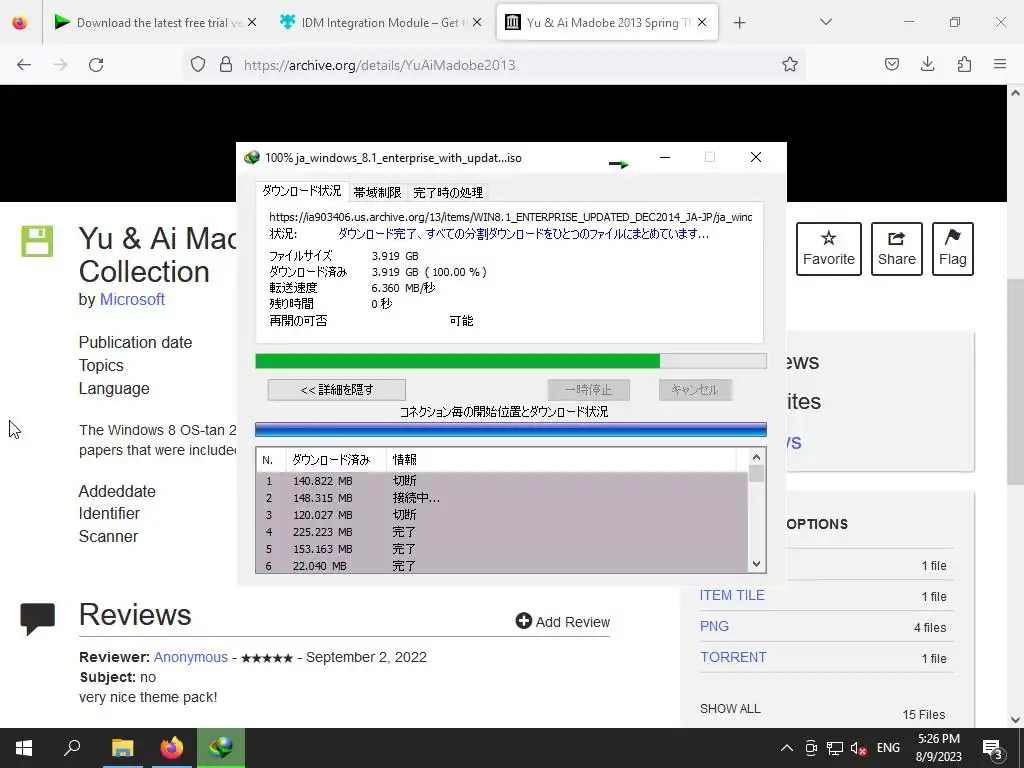Select connection row 5 with 153.163 MB
This screenshot has width=1024, height=768.
point(502,549)
